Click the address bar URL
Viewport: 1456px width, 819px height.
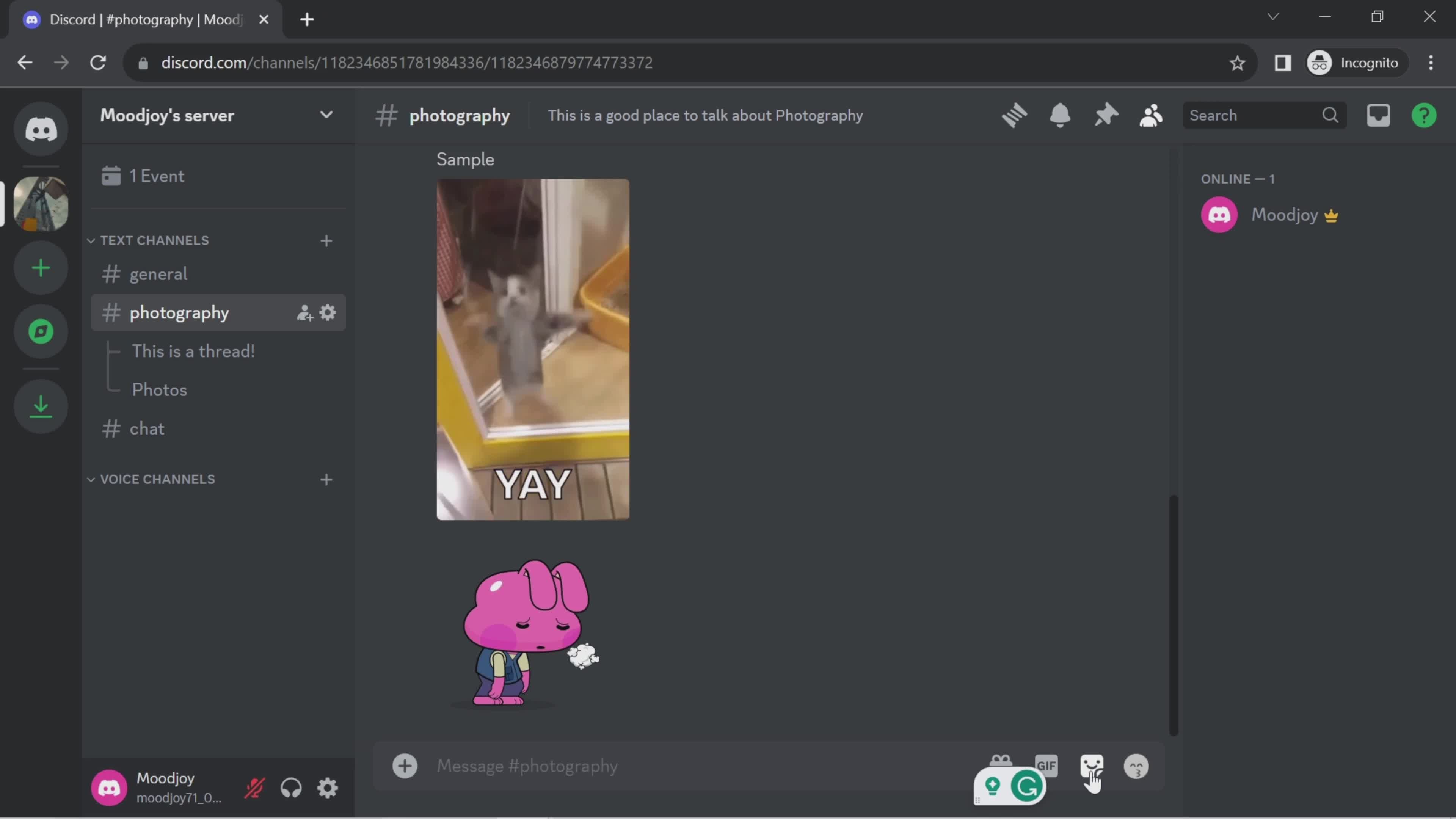click(x=406, y=63)
